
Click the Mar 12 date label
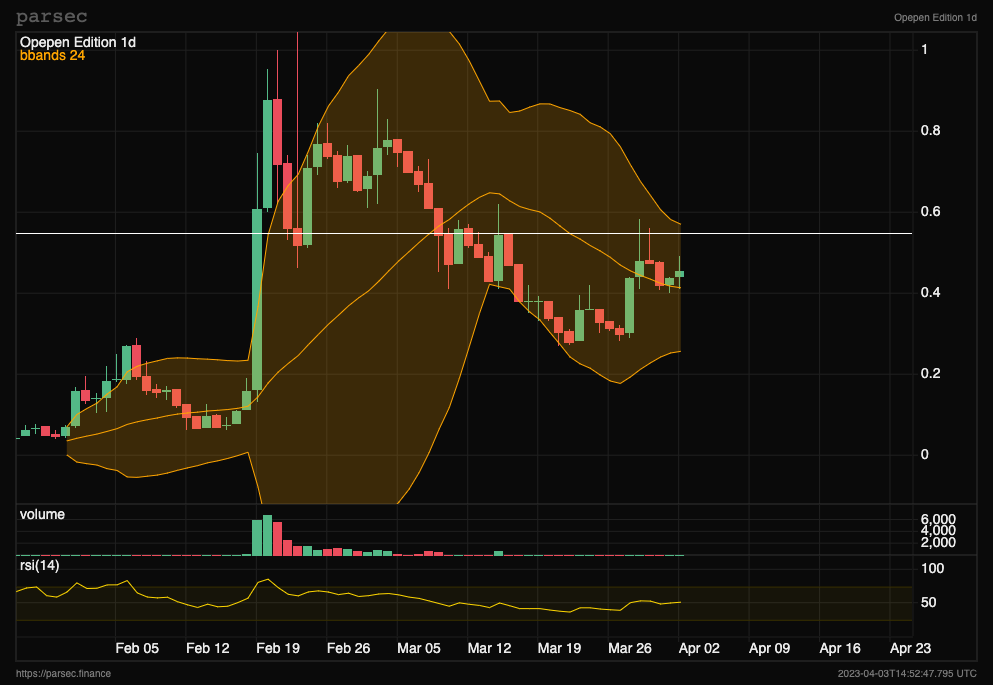pos(489,648)
